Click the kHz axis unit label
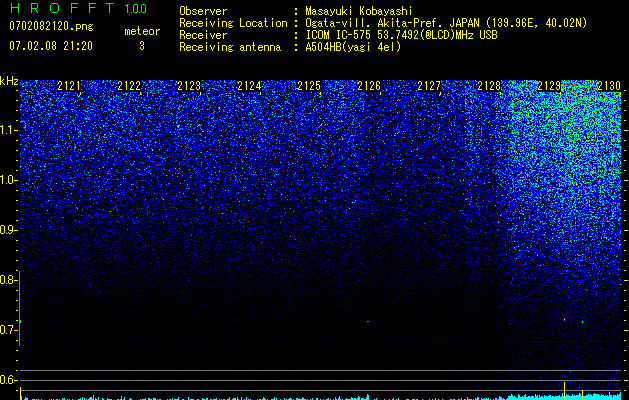This screenshot has height=400, width=629. [9, 81]
